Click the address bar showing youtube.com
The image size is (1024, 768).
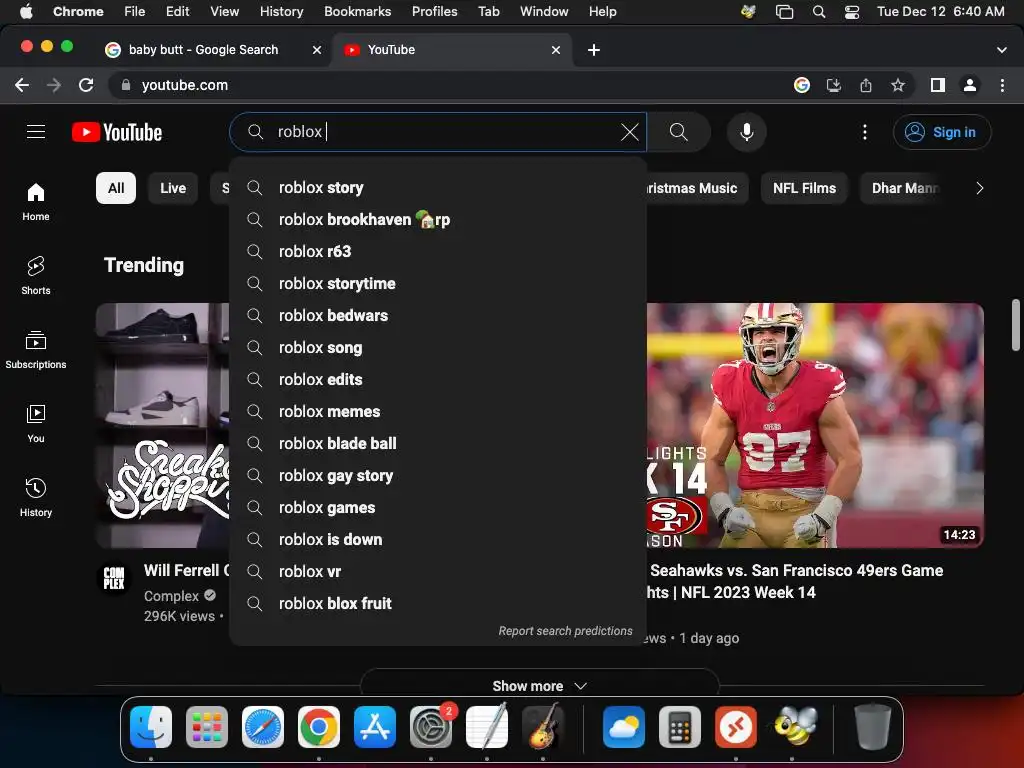(185, 85)
